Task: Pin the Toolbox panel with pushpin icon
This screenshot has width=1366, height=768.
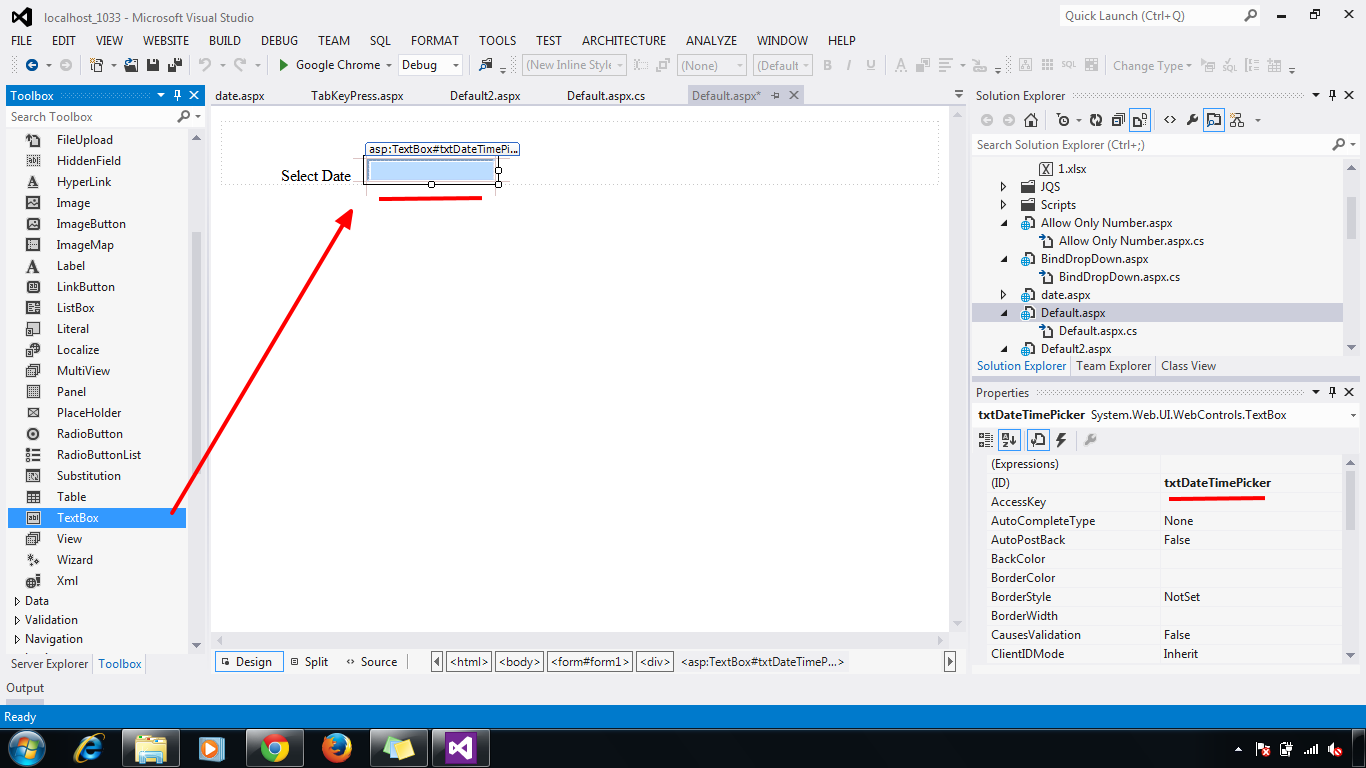Action: [x=178, y=96]
